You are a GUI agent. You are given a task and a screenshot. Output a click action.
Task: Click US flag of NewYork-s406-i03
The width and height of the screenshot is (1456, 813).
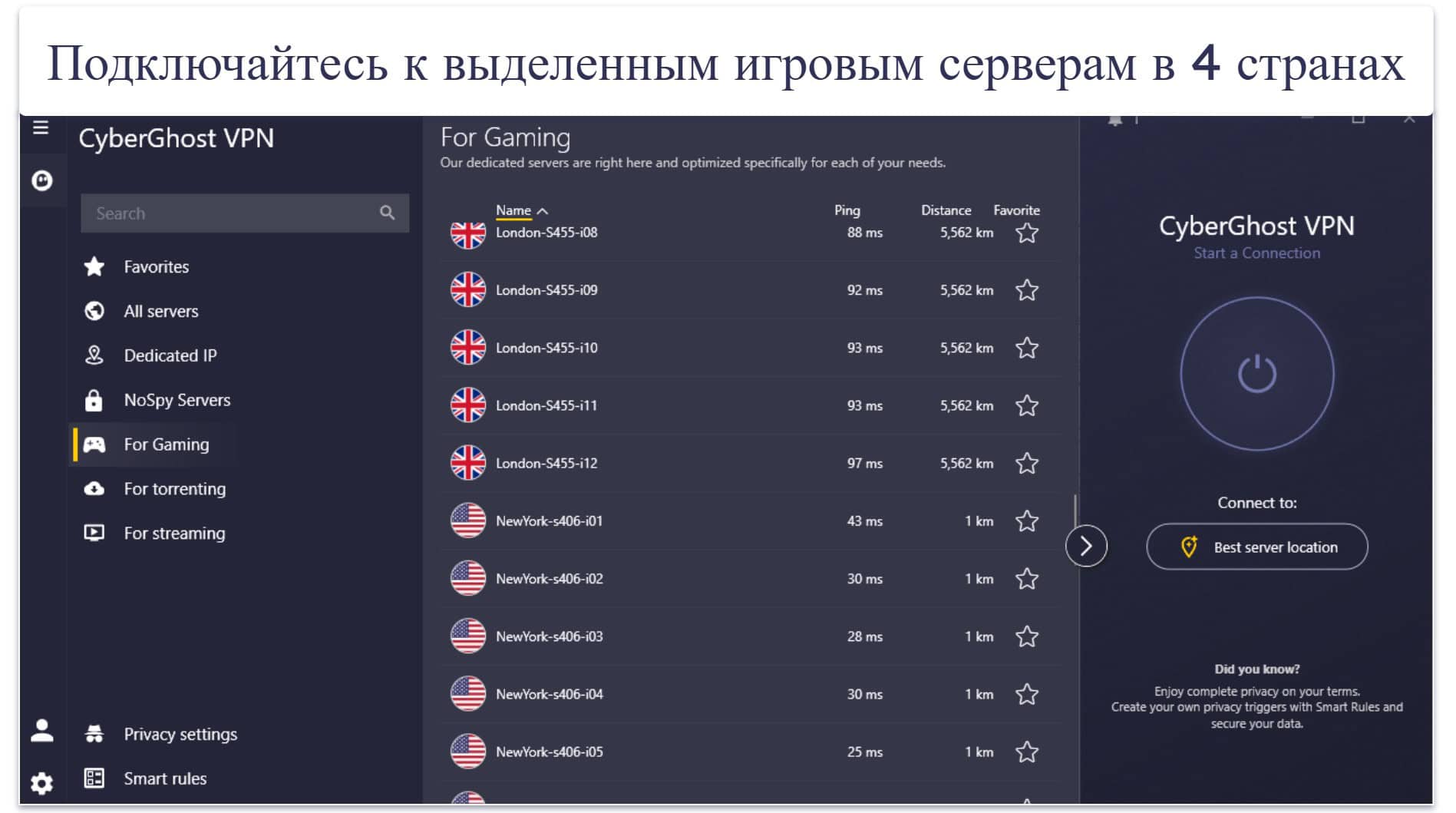coord(467,636)
